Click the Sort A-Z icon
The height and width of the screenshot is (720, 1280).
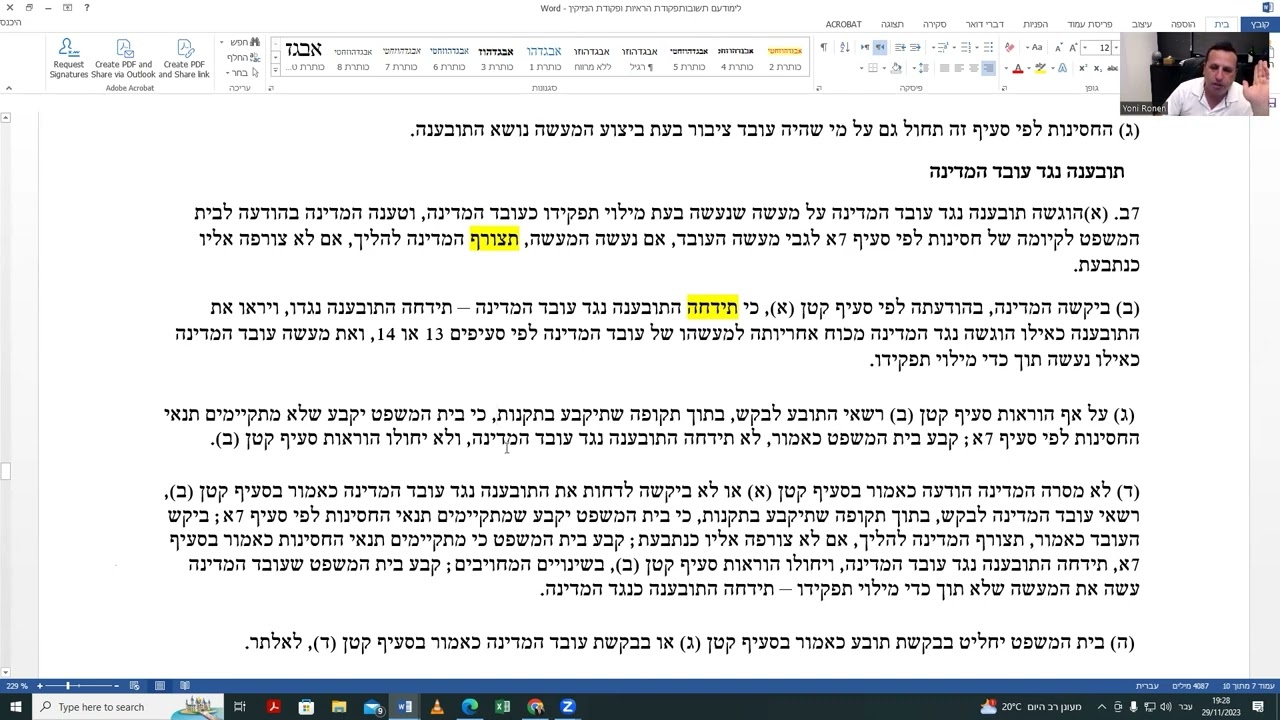click(x=844, y=47)
